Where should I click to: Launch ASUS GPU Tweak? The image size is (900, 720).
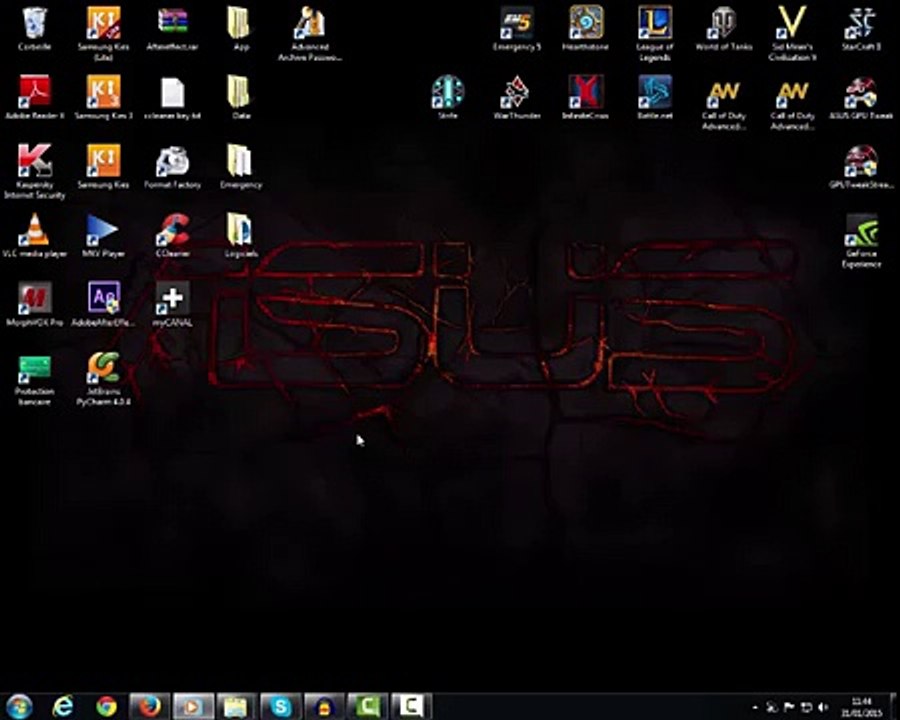(x=861, y=98)
